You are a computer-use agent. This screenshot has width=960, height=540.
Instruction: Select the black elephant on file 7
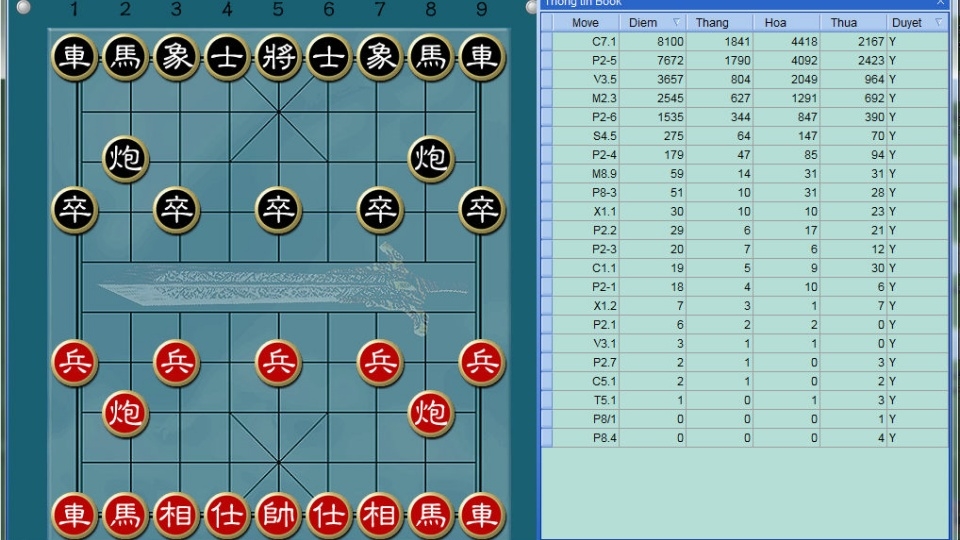(380, 58)
